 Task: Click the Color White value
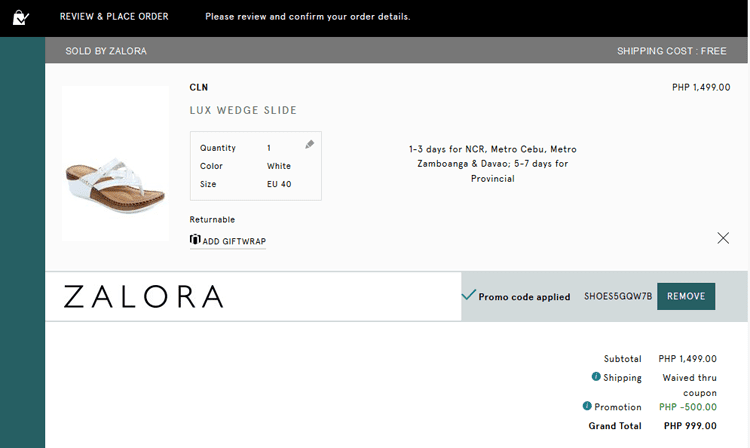[278, 166]
